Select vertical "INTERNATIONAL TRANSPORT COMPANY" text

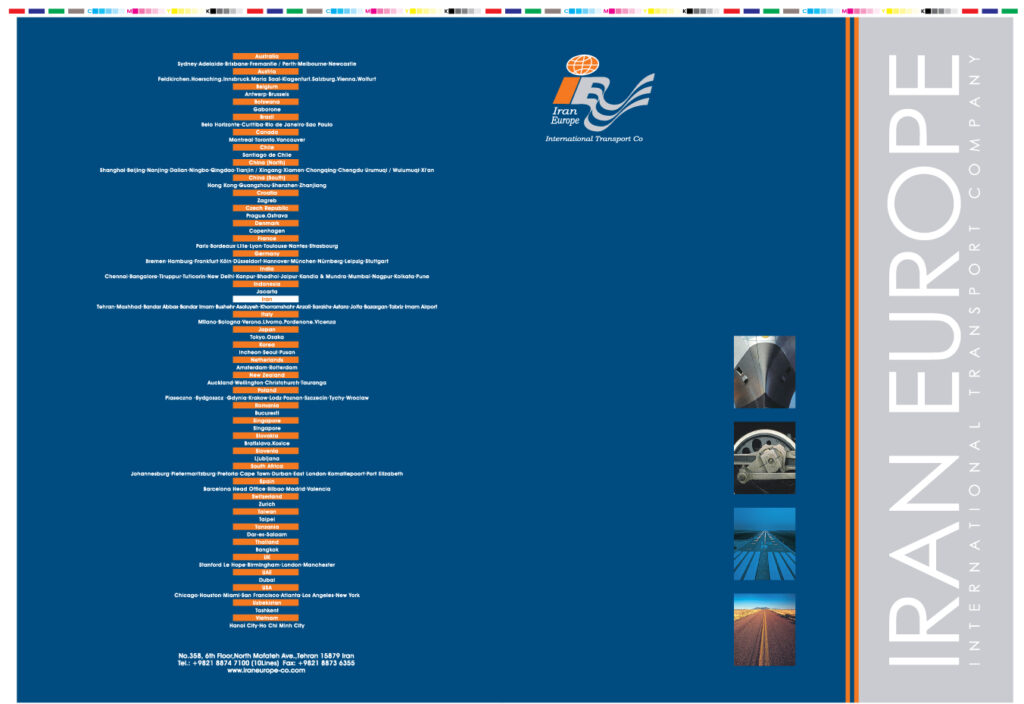974,360
